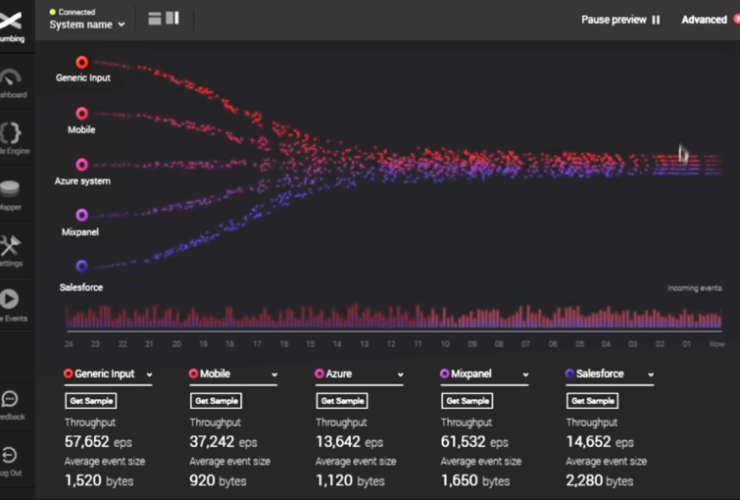This screenshot has width=740, height=500.
Task: Open the Dashboard gauge icon in sidebar
Action: point(10,78)
